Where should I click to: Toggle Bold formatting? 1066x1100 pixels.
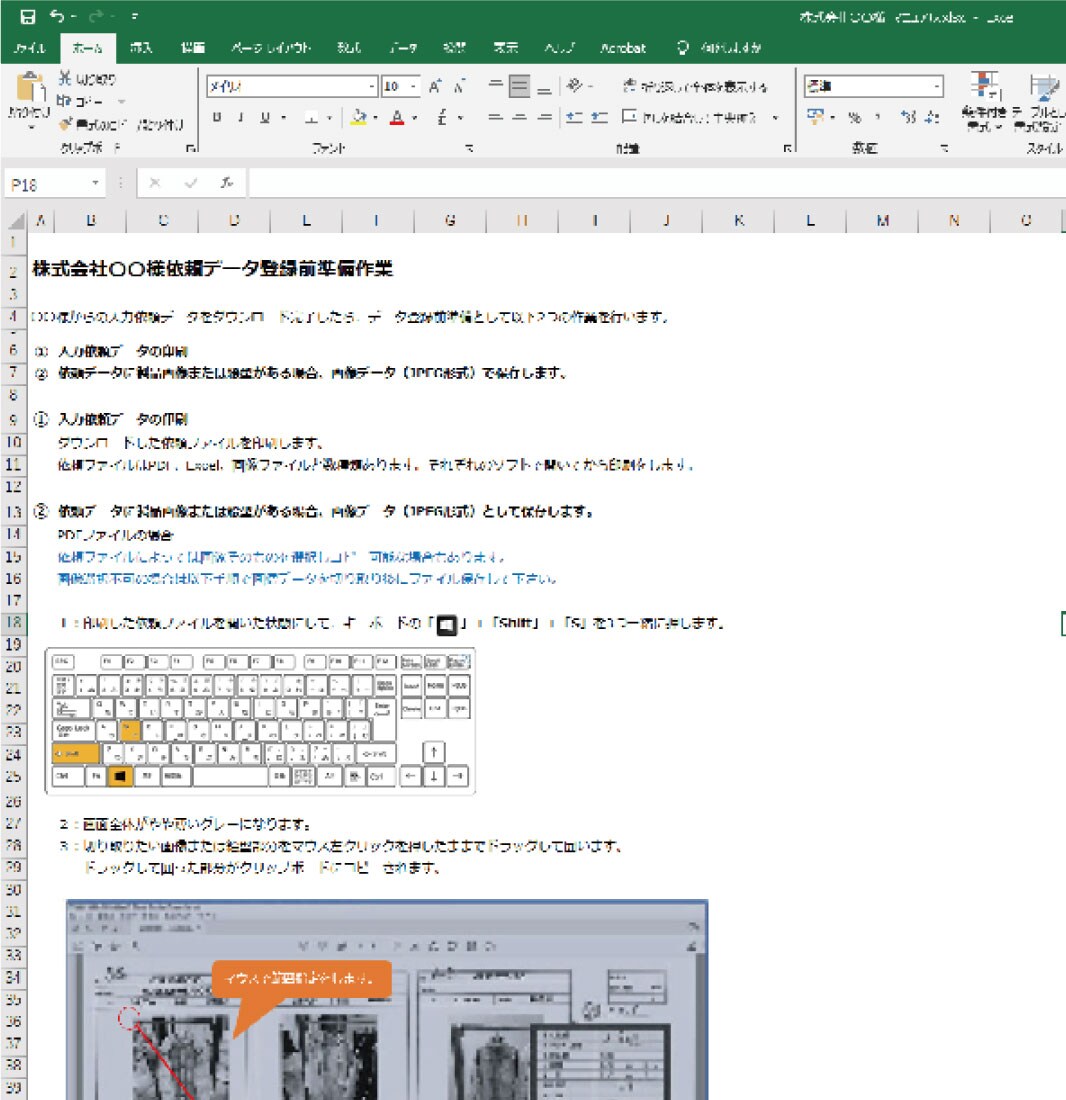tap(217, 117)
